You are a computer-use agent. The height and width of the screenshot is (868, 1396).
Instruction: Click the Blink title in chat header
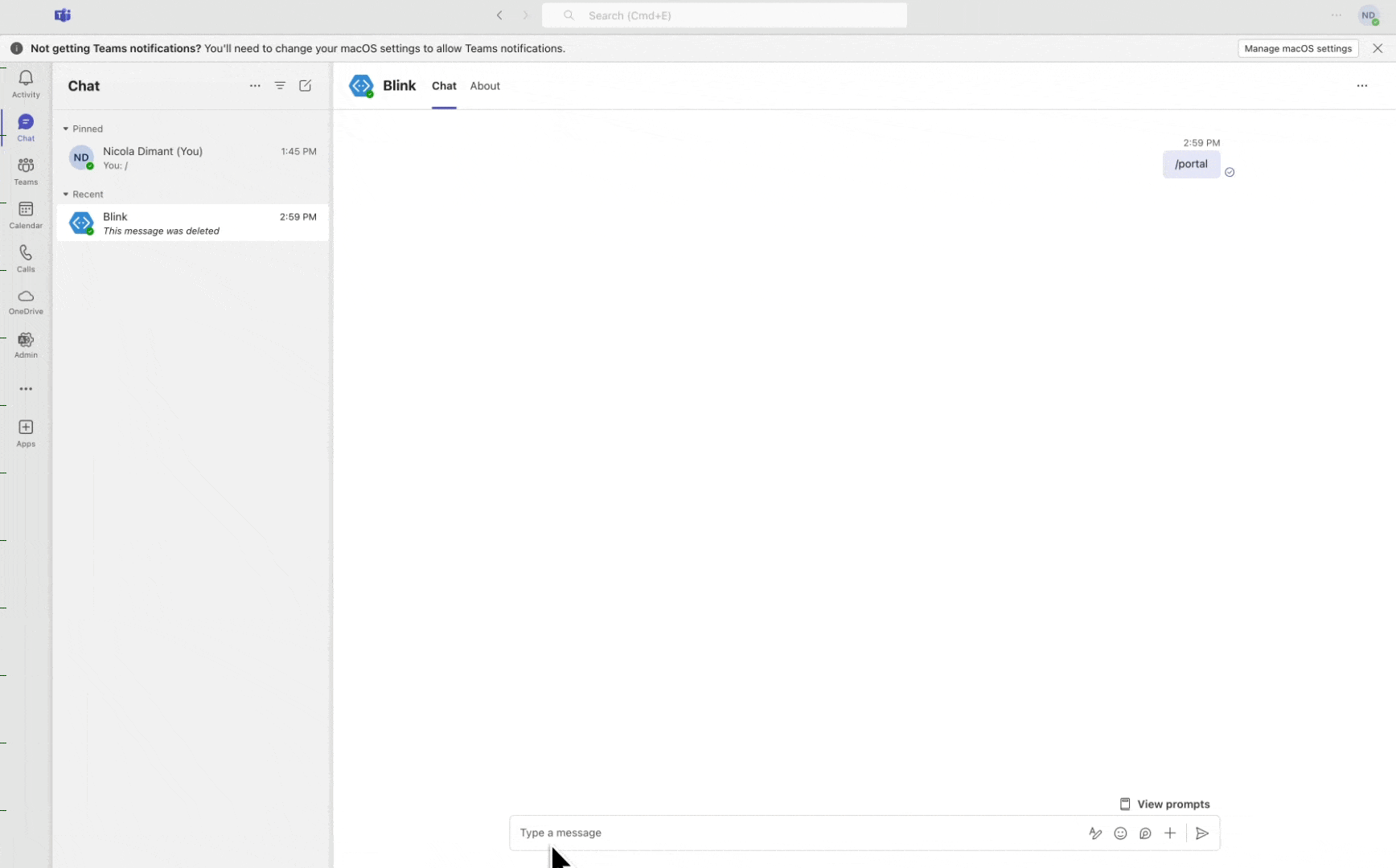pyautogui.click(x=400, y=86)
